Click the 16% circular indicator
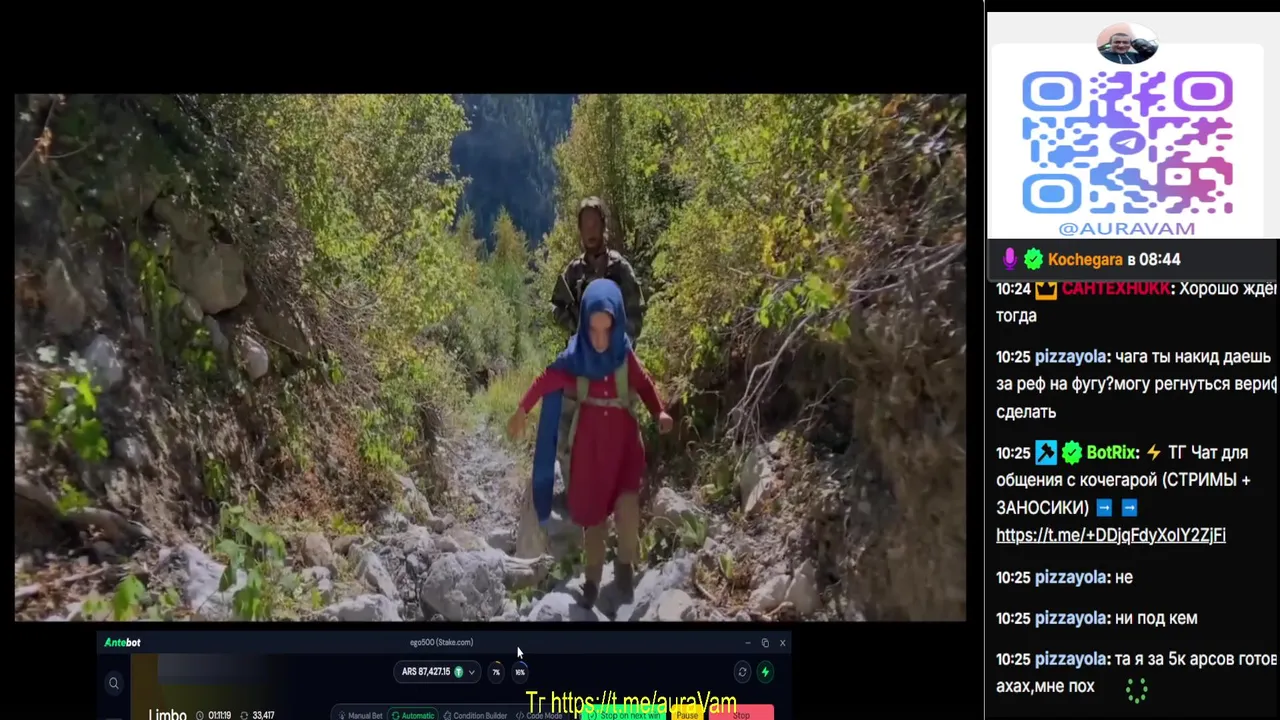This screenshot has height=720, width=1280. (x=519, y=672)
